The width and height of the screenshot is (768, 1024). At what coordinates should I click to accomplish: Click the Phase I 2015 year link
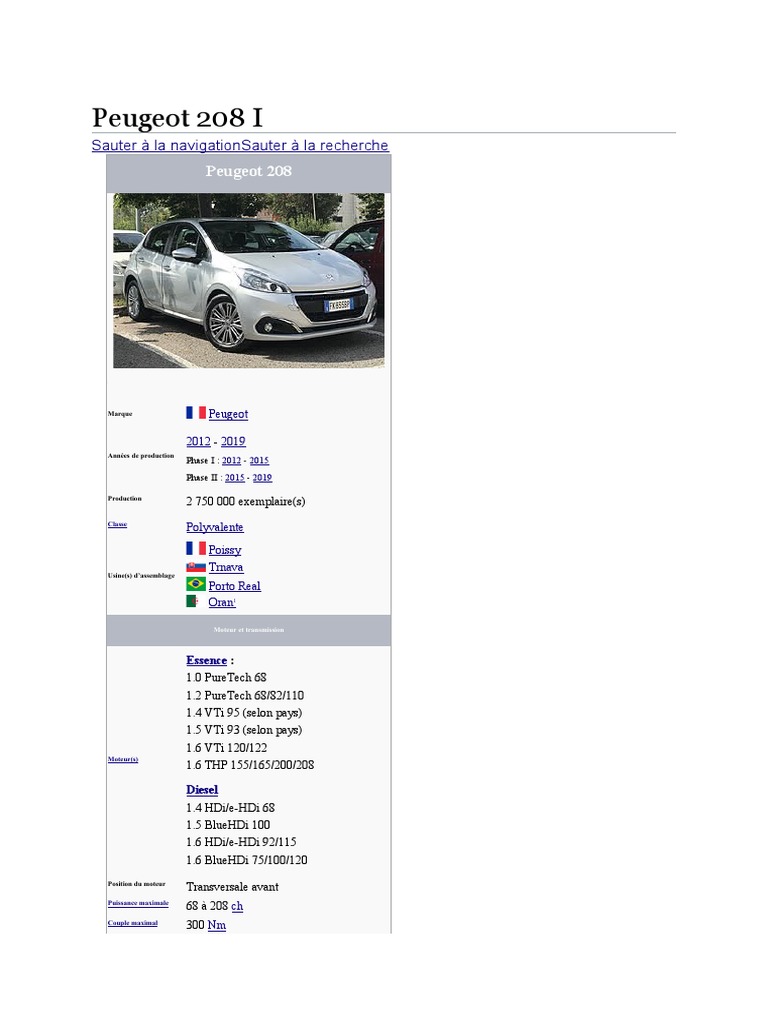[x=259, y=460]
